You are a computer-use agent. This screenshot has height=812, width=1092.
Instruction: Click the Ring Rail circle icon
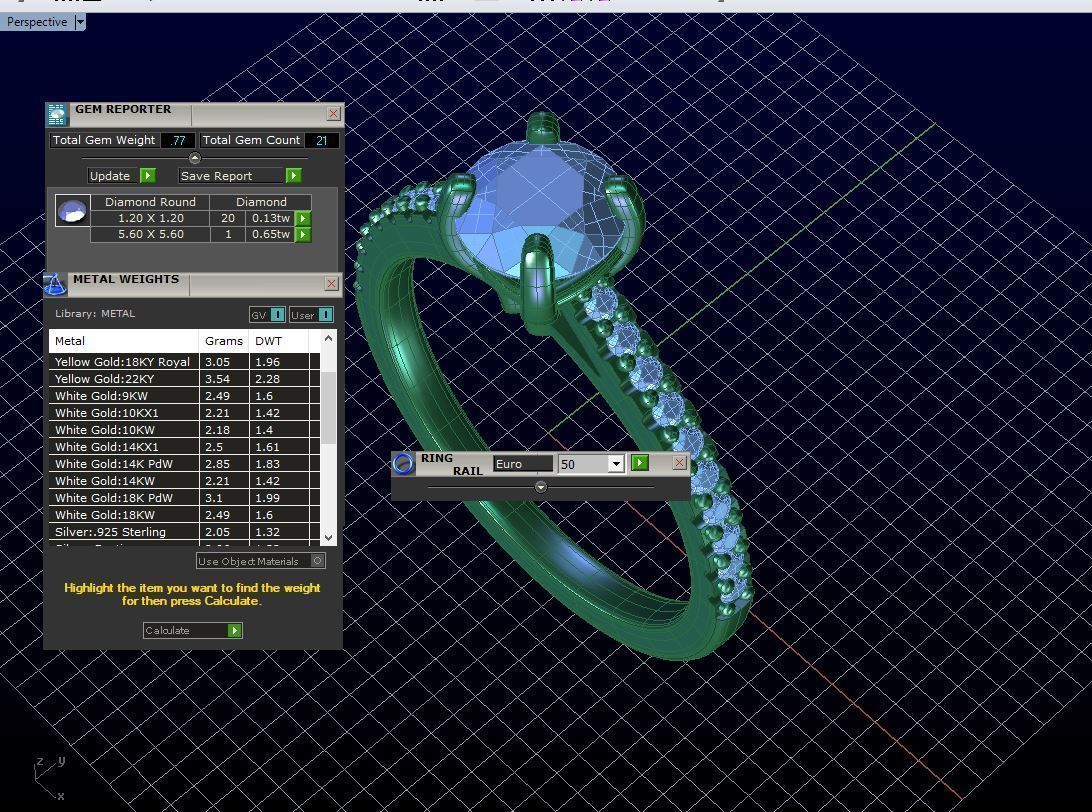pos(403,463)
